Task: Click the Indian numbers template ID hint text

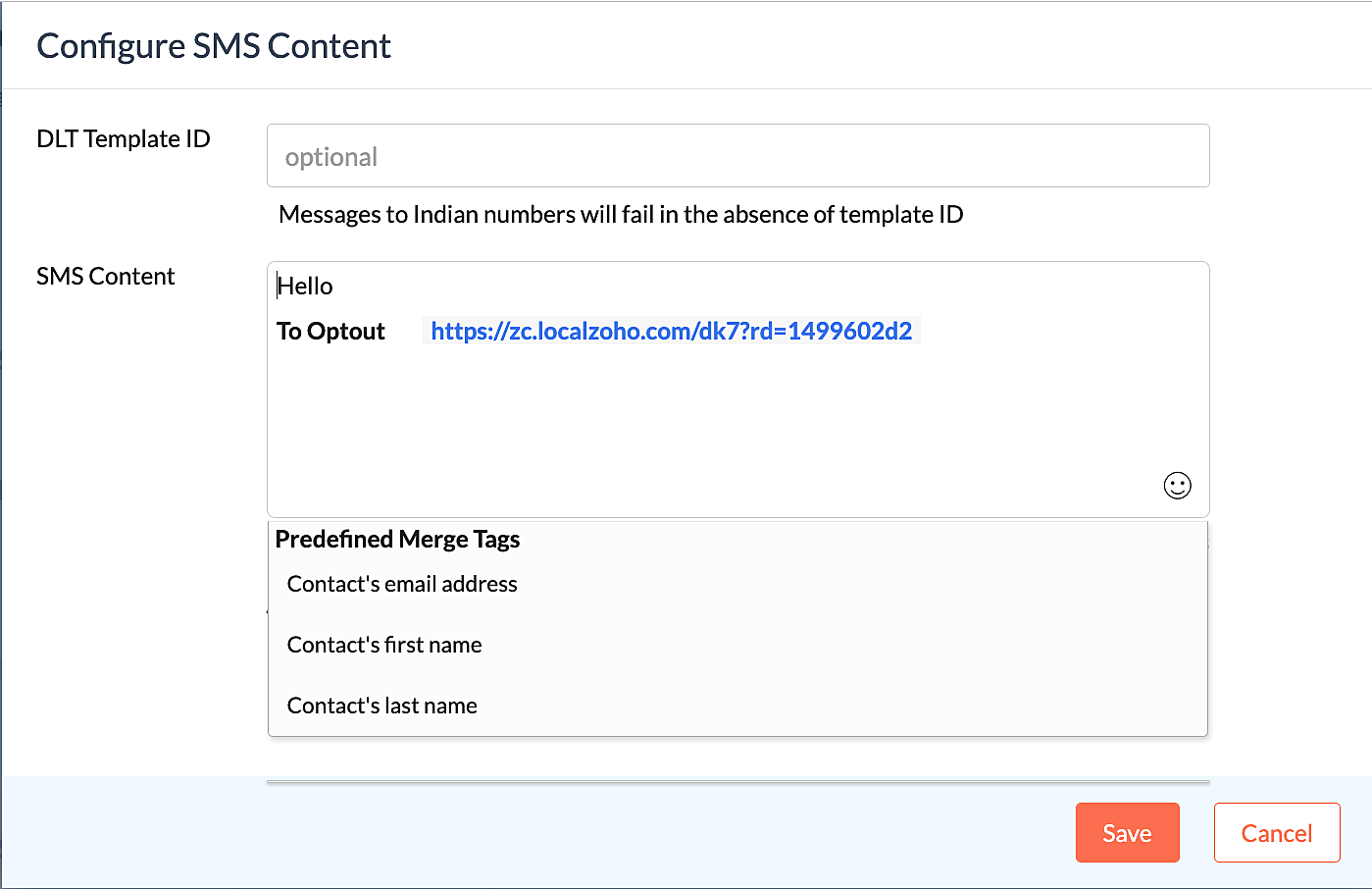Action: [x=621, y=215]
